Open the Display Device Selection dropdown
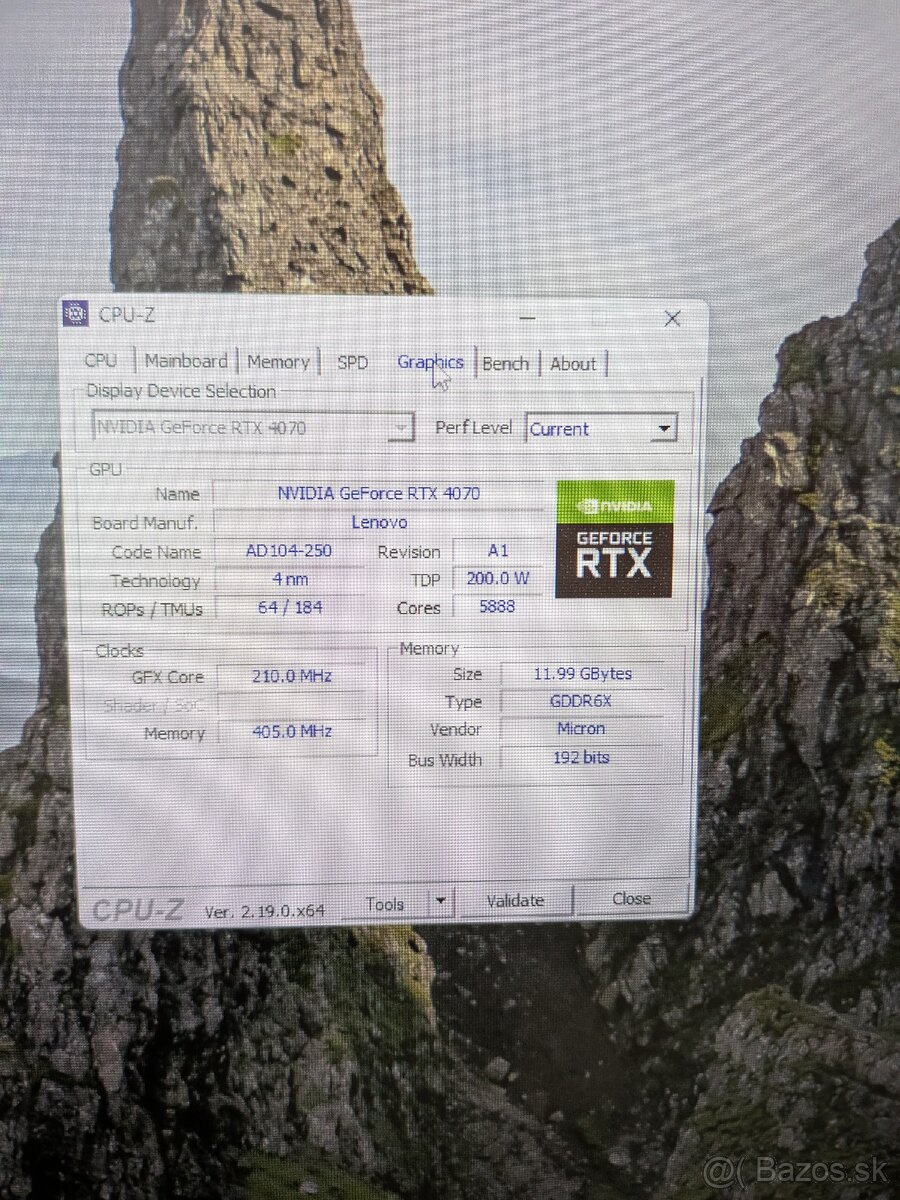900x1200 pixels. pos(252,428)
